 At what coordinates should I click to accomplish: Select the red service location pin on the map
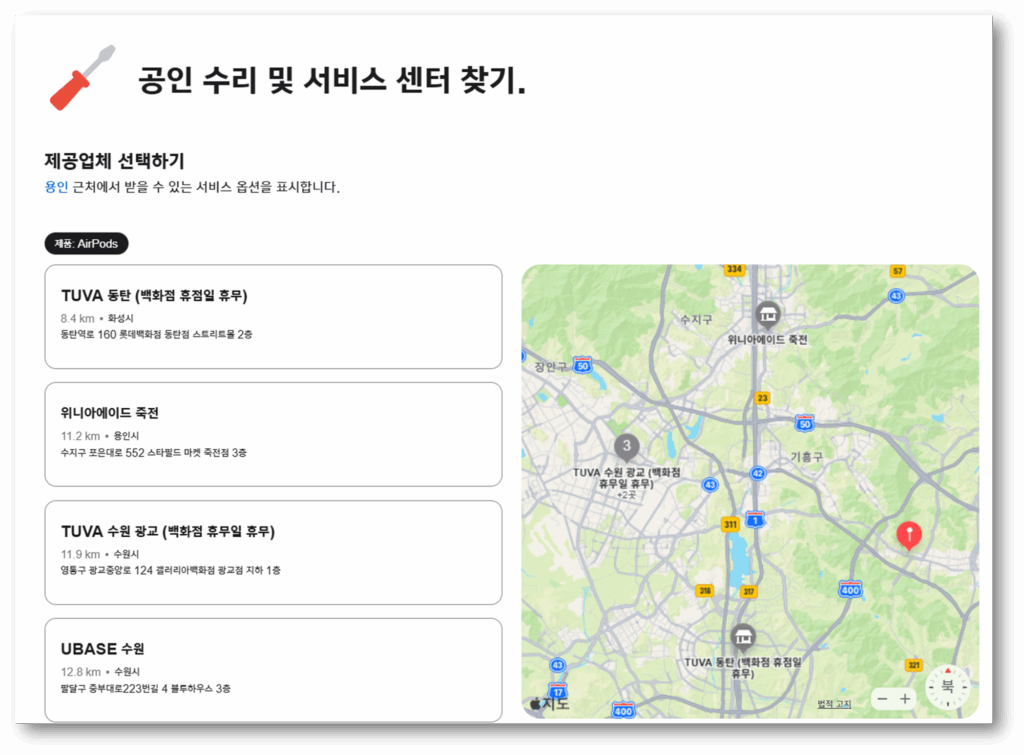(x=908, y=533)
